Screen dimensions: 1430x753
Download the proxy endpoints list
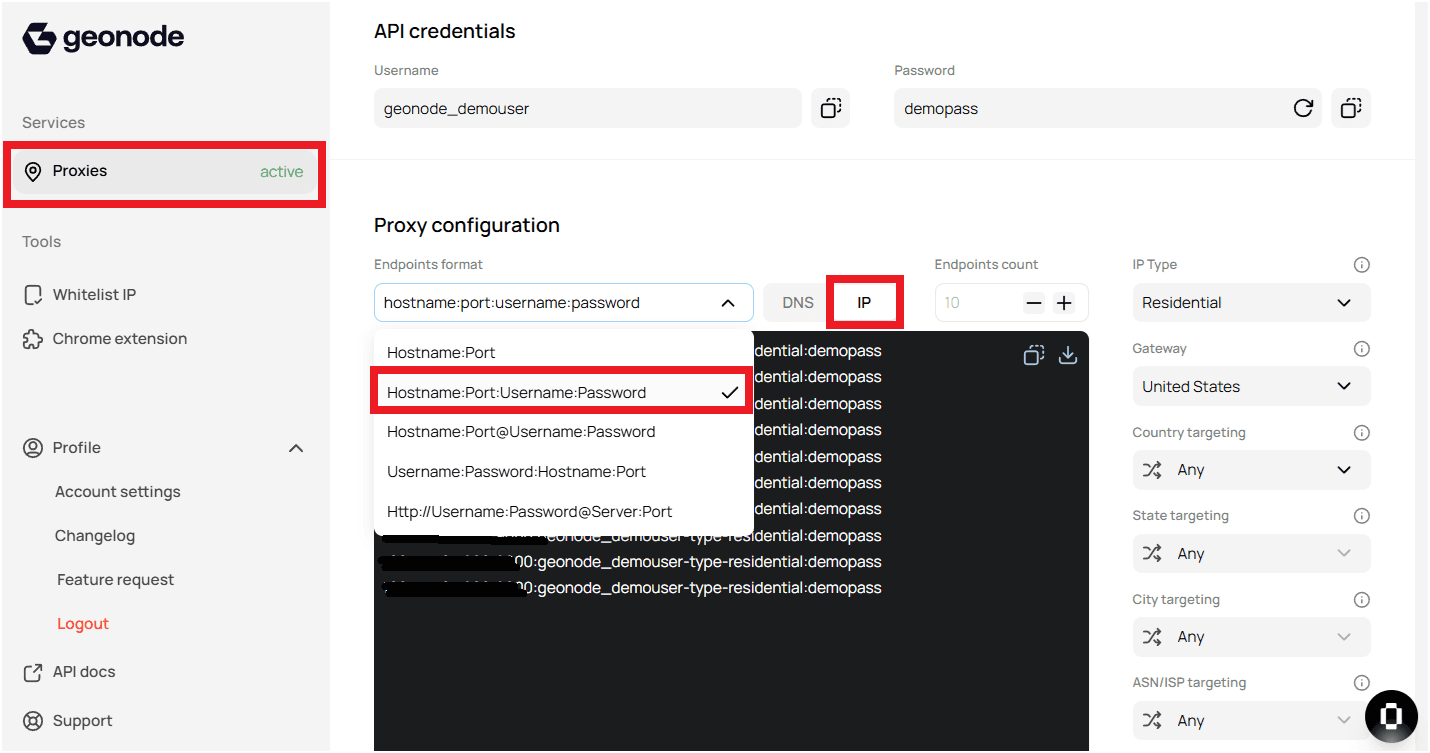pyautogui.click(x=1068, y=354)
